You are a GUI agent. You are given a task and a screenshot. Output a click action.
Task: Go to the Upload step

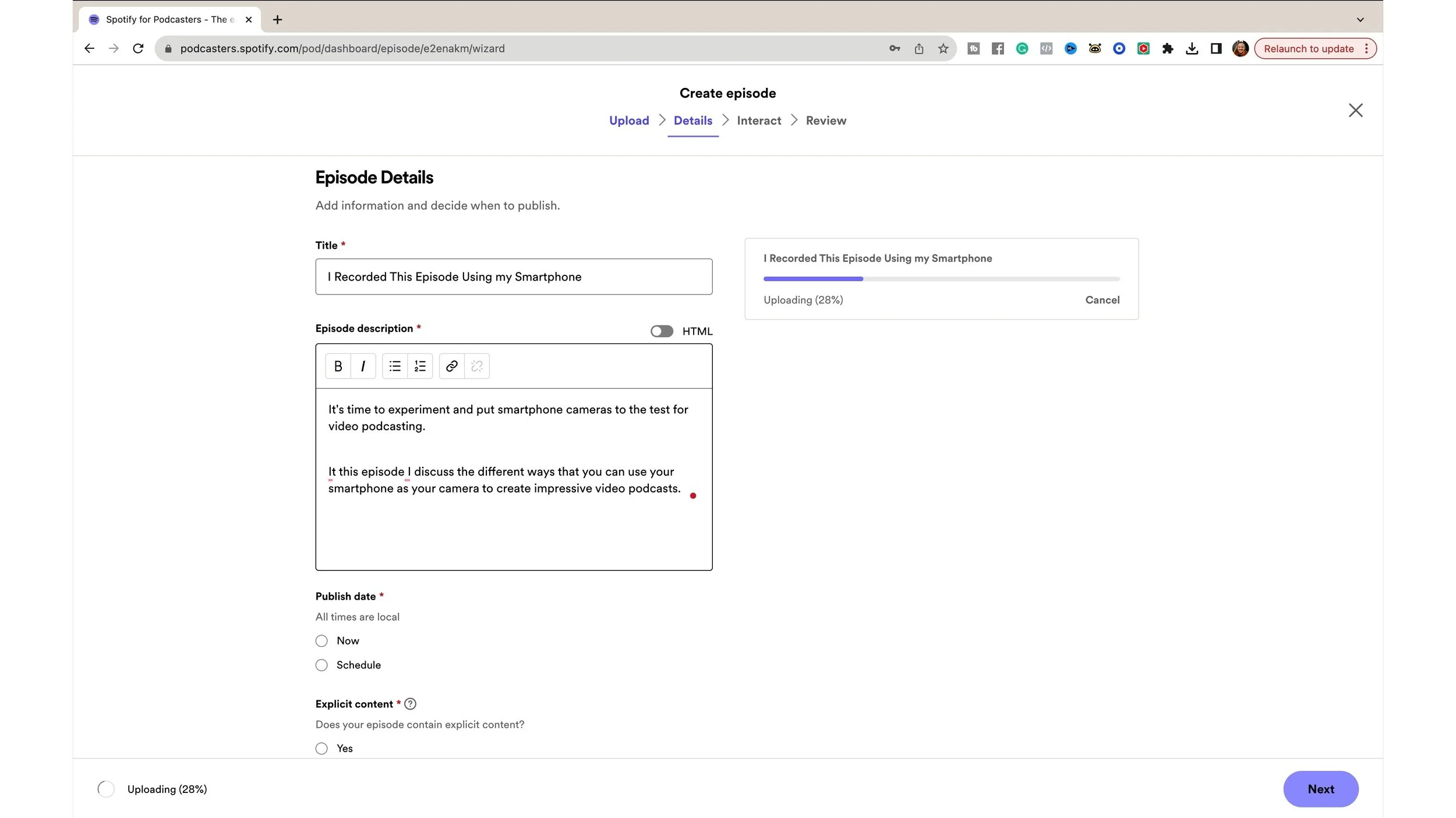pyautogui.click(x=629, y=121)
